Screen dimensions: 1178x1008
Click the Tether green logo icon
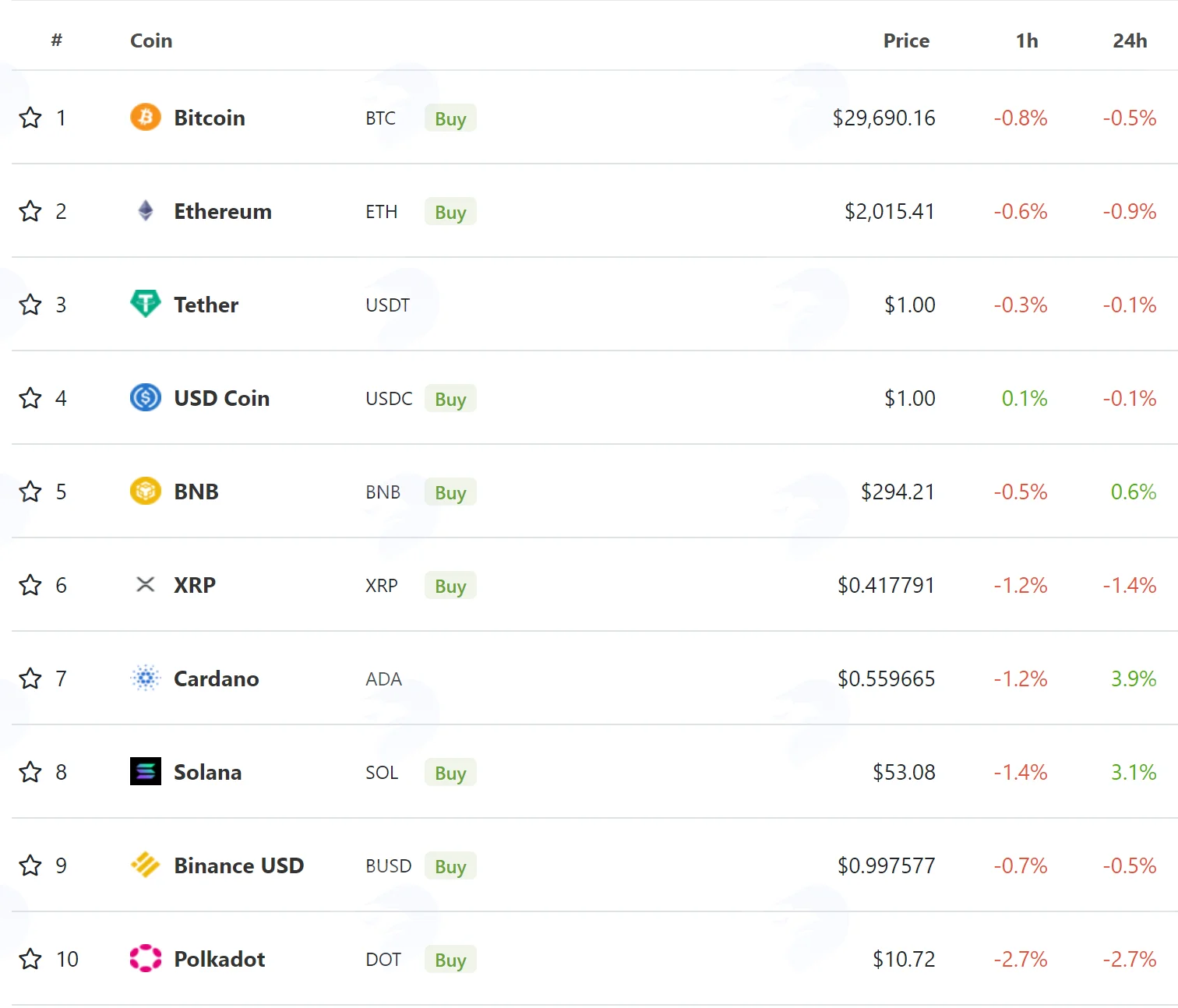coord(146,304)
